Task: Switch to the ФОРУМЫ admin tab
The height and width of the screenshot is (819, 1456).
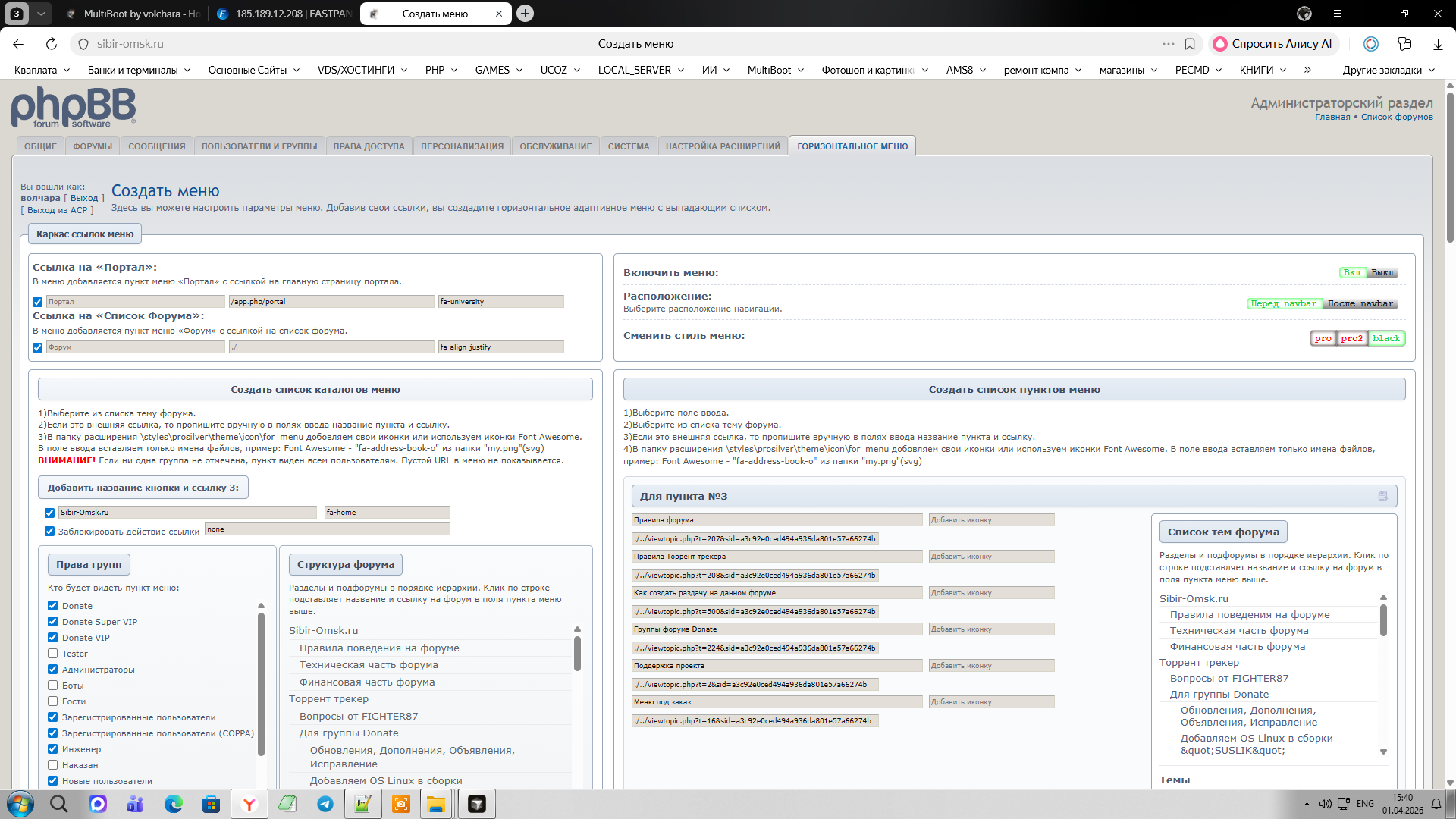Action: click(x=93, y=146)
